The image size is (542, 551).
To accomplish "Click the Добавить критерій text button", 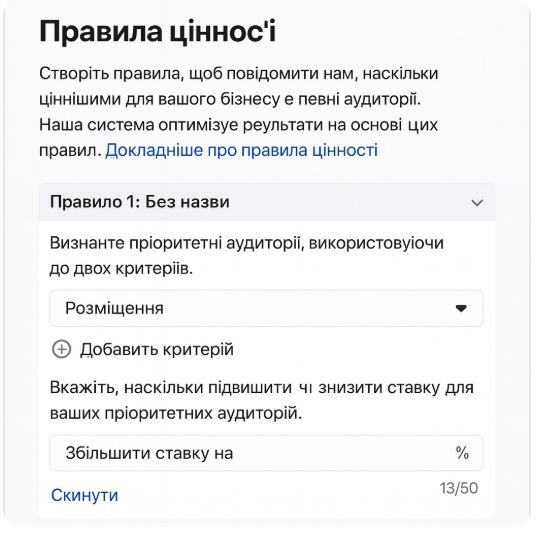I will pyautogui.click(x=157, y=349).
